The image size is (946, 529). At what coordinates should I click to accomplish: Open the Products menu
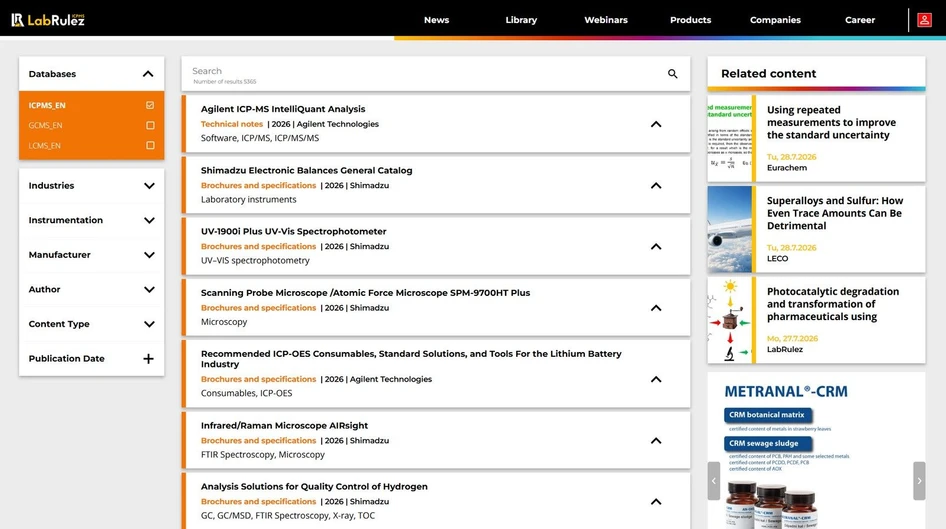(690, 20)
